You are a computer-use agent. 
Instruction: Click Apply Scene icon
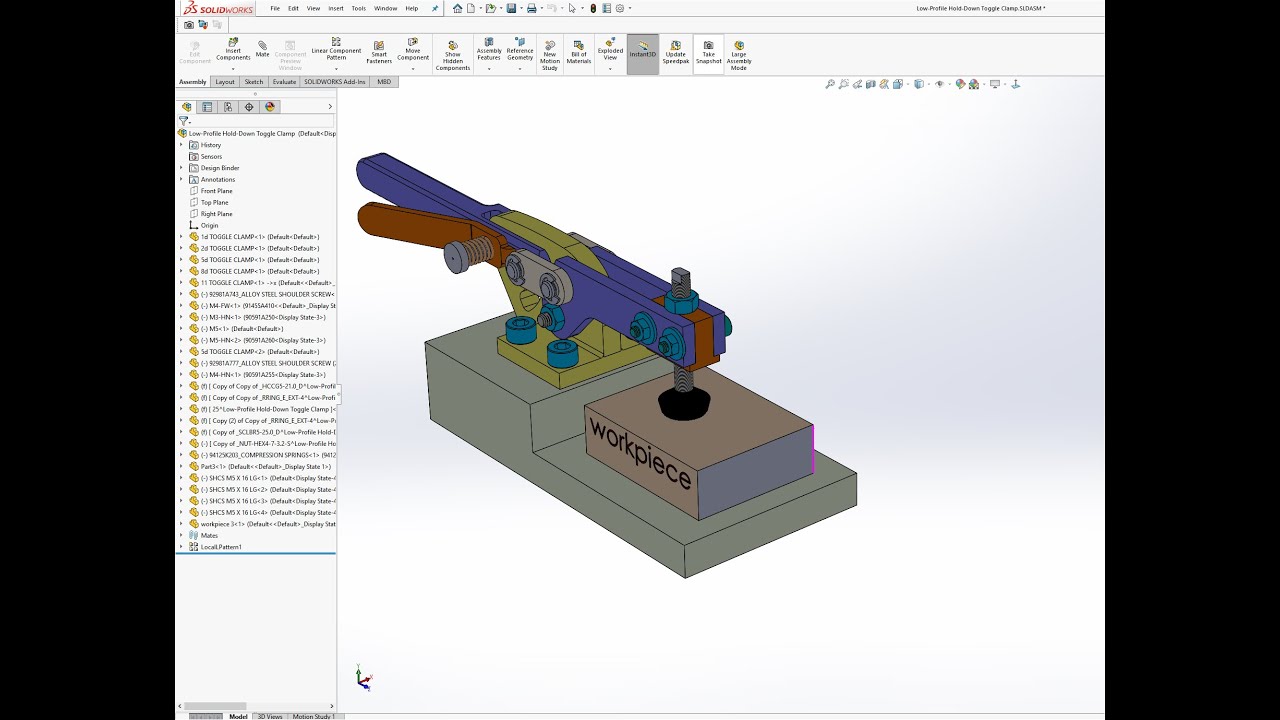click(974, 84)
